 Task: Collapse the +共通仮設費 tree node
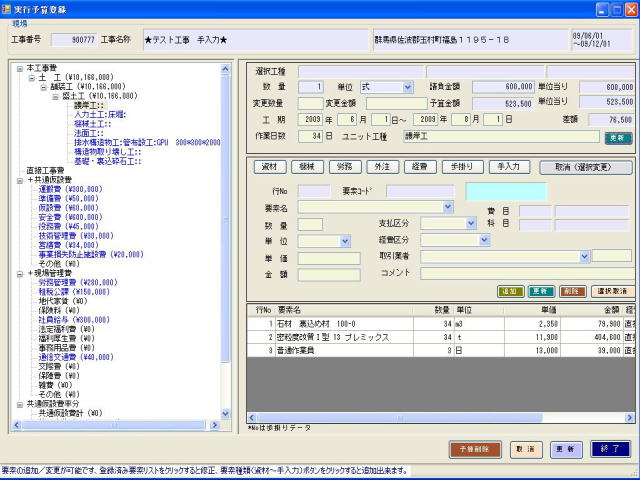(x=20, y=180)
